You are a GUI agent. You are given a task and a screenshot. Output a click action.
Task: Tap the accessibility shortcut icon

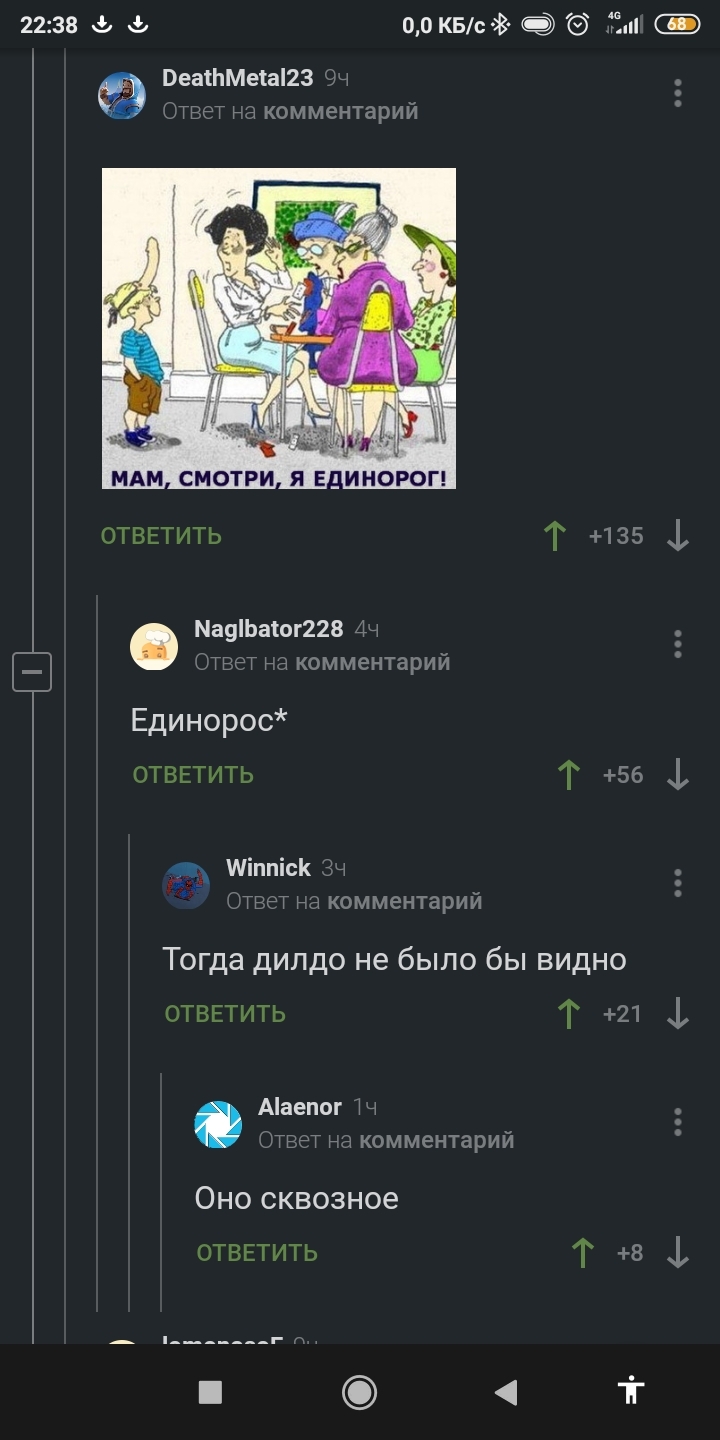pyautogui.click(x=631, y=1391)
